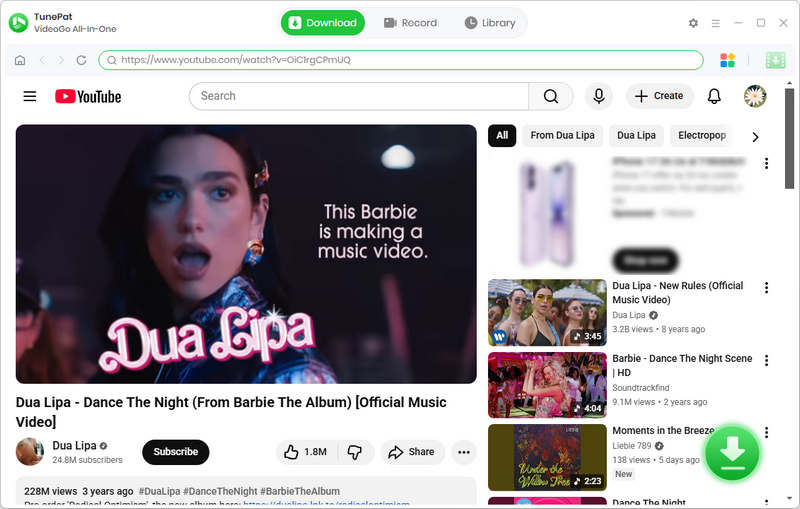Open the Under the Willow Tree thumbnail
The image size is (800, 509).
tap(547, 457)
